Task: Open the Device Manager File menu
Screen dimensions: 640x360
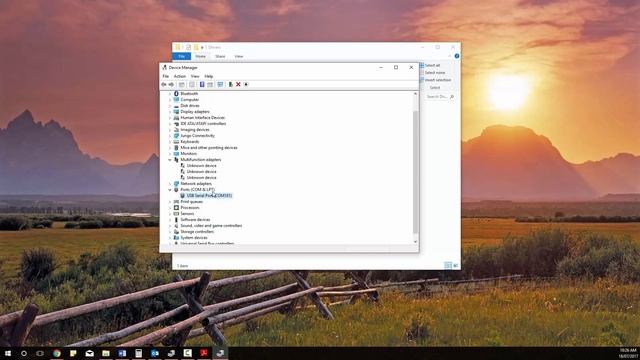Action: [165, 76]
